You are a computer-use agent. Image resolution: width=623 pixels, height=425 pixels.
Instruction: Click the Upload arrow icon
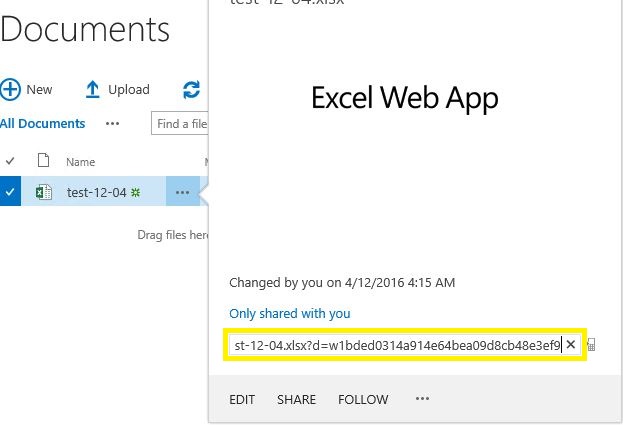click(x=93, y=89)
